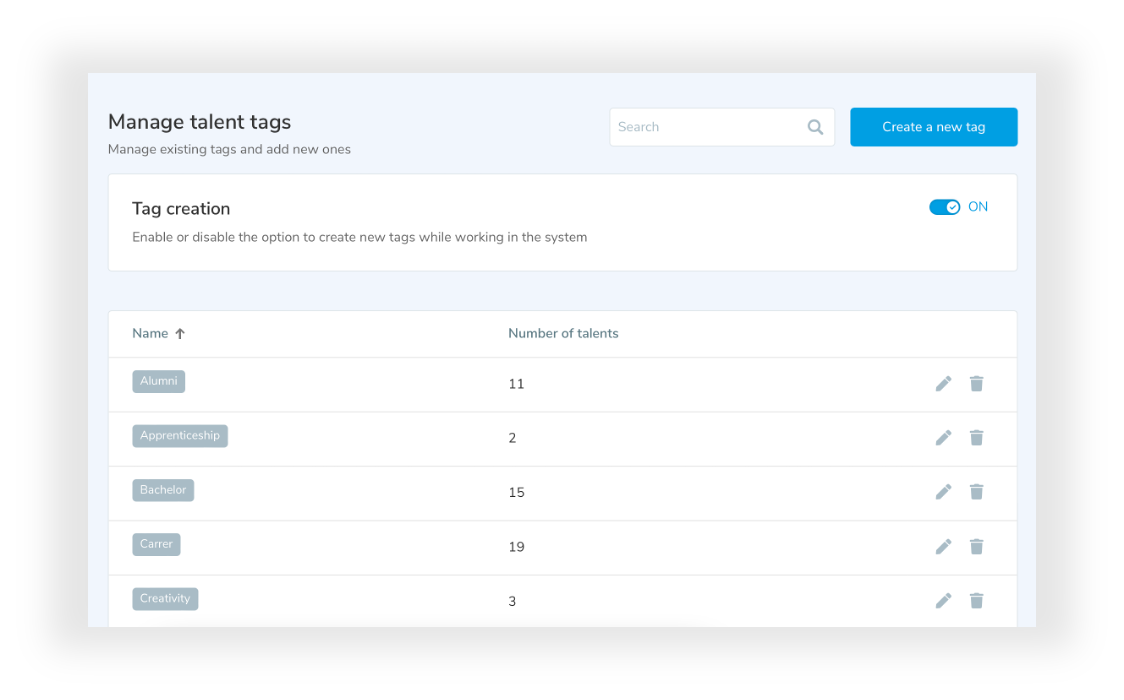Click the Apprenticeship tag chip

tap(180, 436)
